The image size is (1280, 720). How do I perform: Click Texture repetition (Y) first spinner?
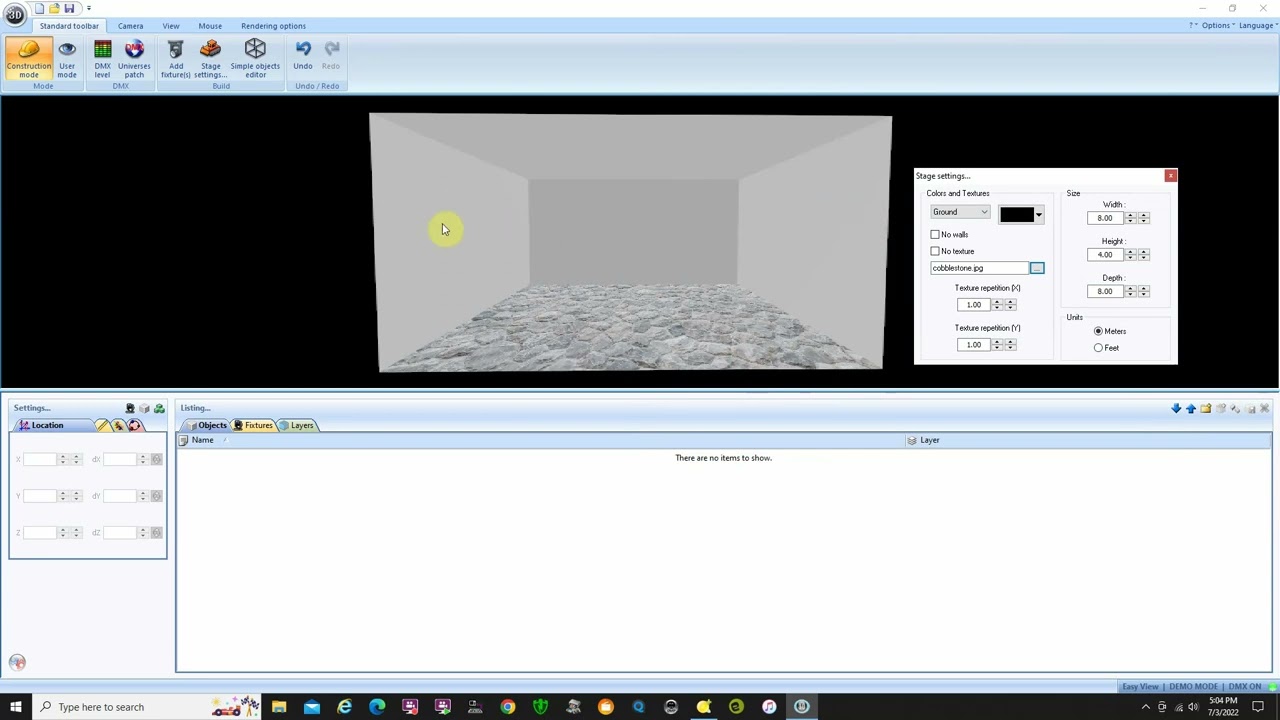click(997, 345)
